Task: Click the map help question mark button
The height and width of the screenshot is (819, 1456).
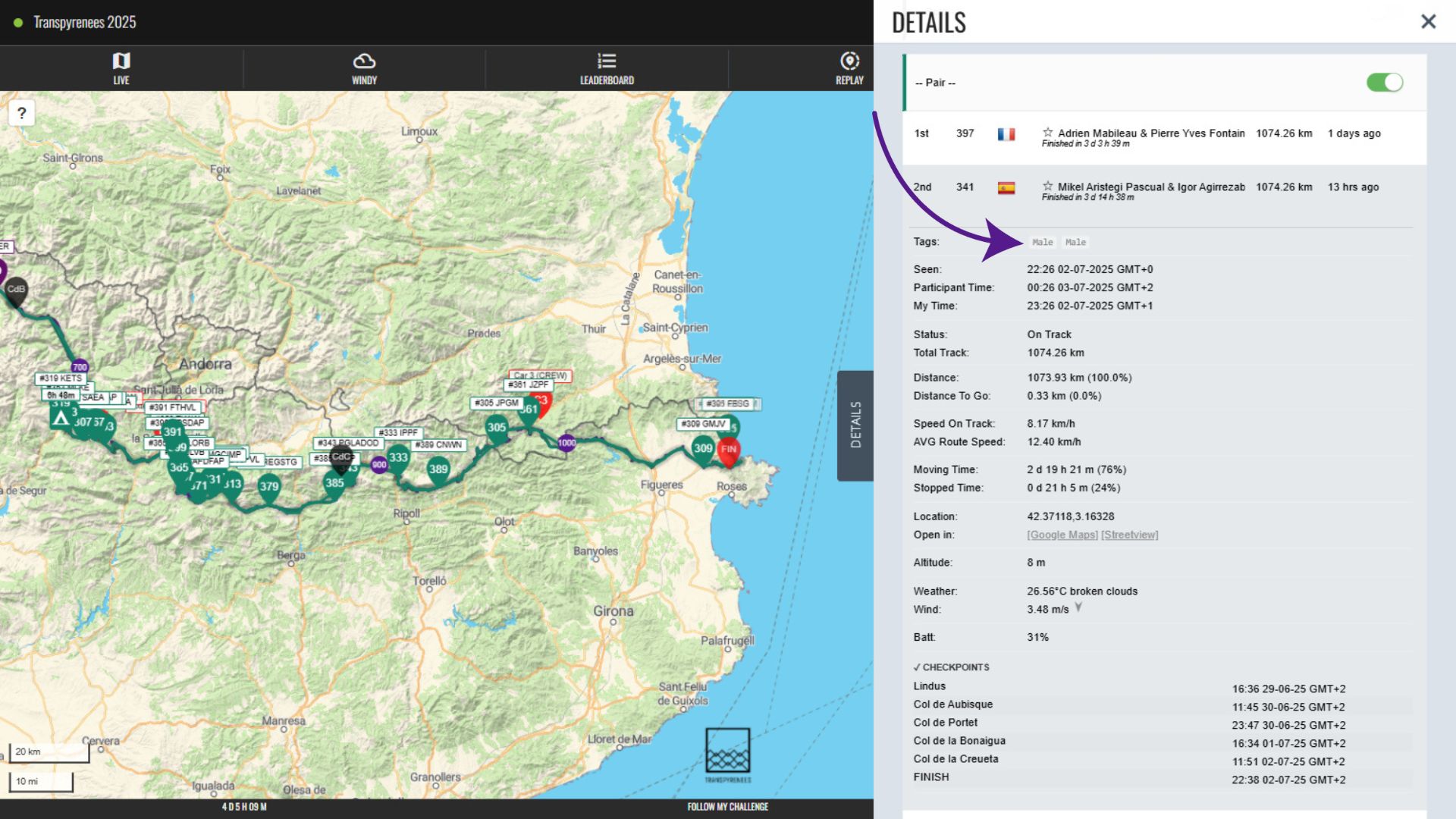Action: pyautogui.click(x=22, y=113)
